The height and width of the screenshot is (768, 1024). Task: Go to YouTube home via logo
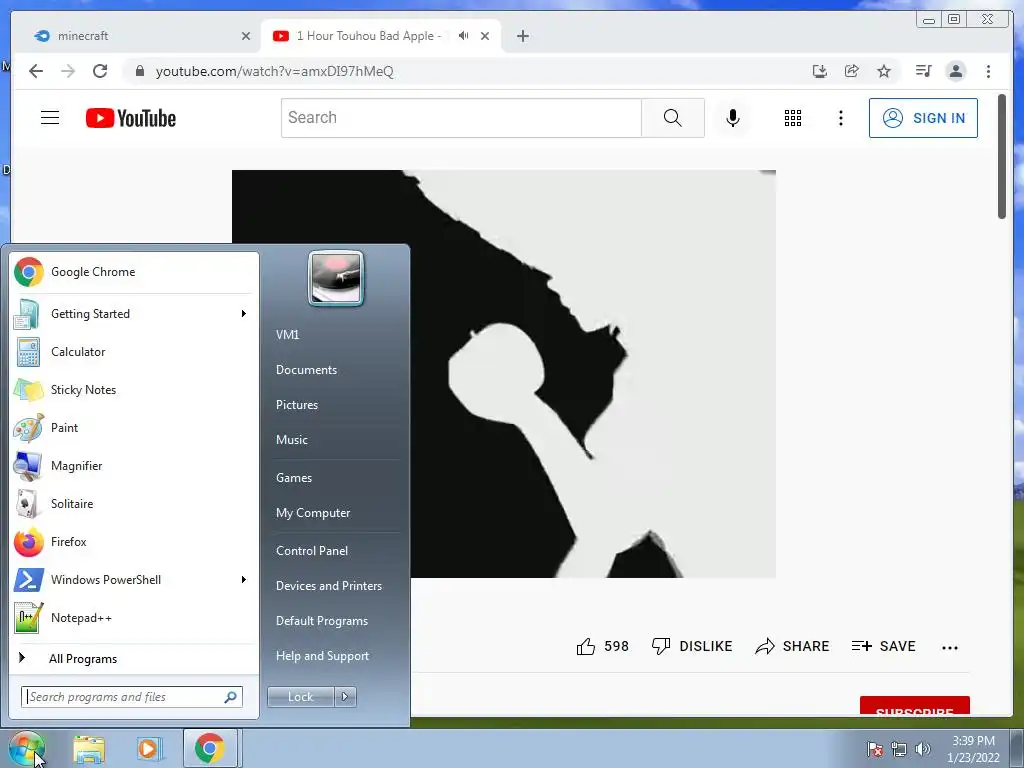(131, 118)
